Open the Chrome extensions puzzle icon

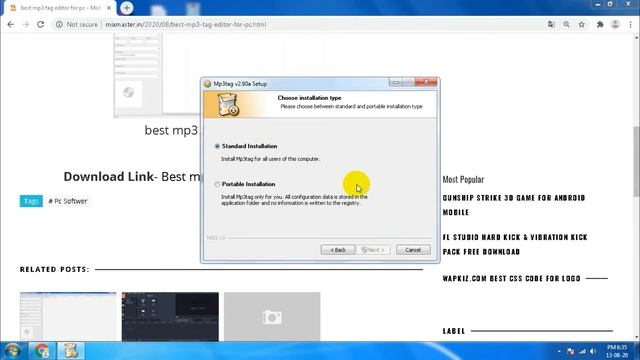click(600, 24)
